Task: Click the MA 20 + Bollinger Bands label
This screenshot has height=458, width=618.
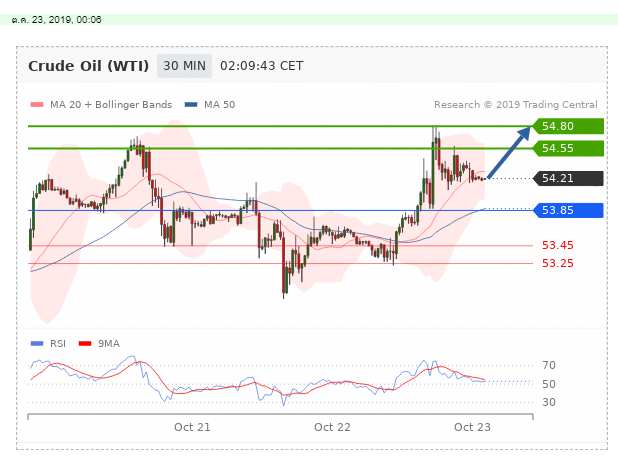Action: [111, 105]
